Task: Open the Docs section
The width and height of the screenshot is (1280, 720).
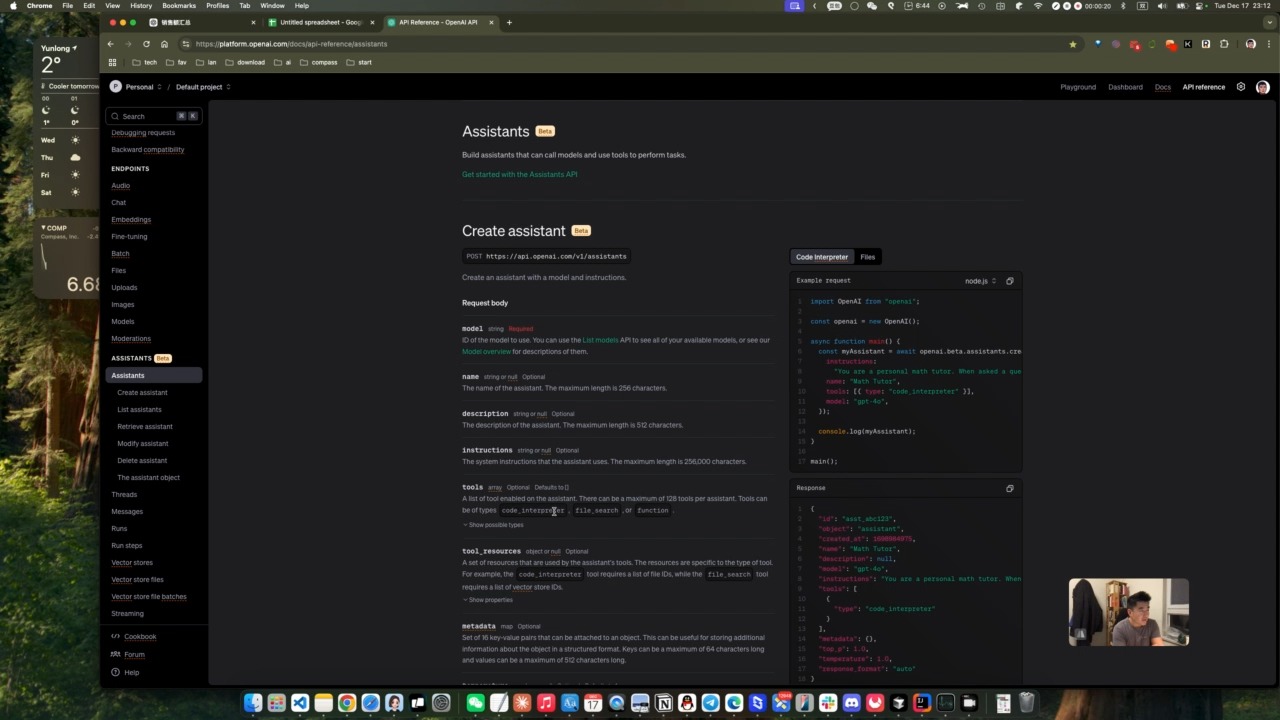Action: pyautogui.click(x=1163, y=87)
